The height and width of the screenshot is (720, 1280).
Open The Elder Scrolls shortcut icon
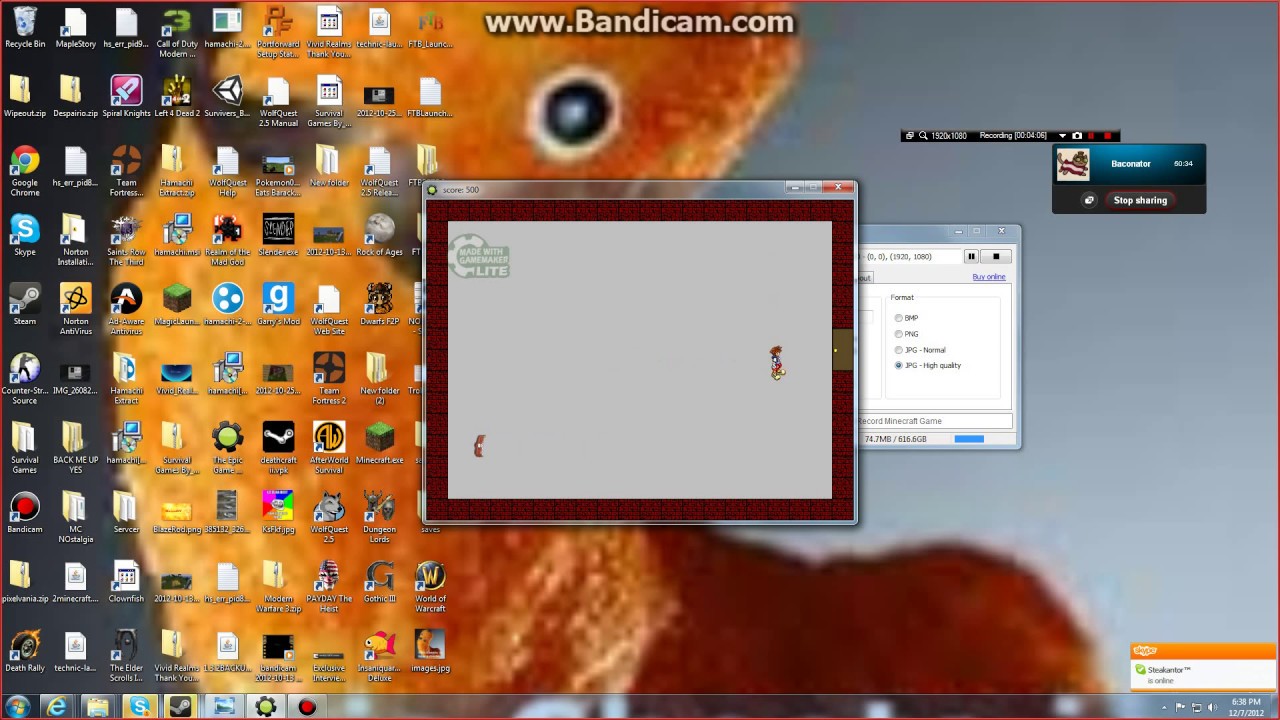coord(126,656)
